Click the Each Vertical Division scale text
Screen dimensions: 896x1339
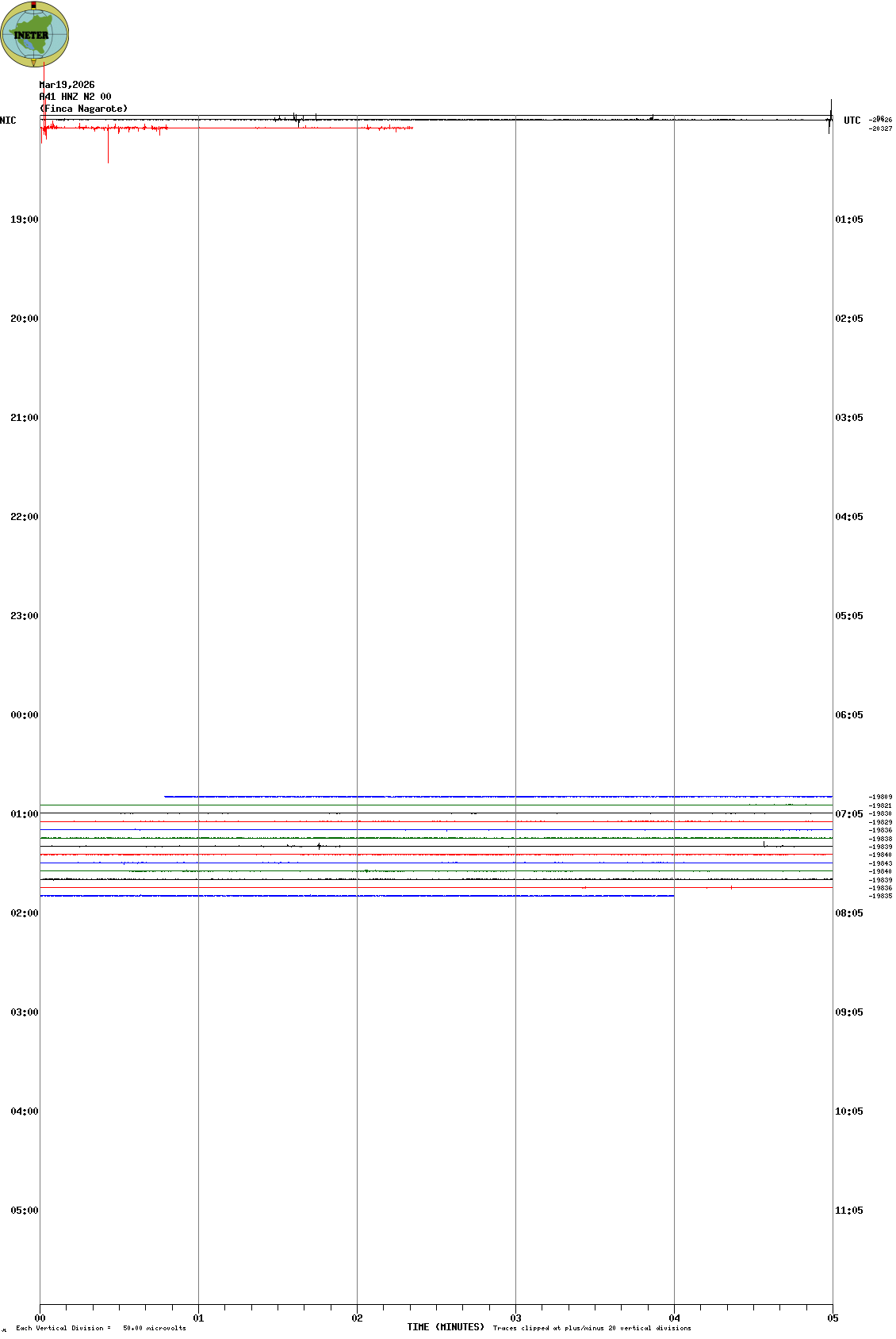(x=101, y=1328)
